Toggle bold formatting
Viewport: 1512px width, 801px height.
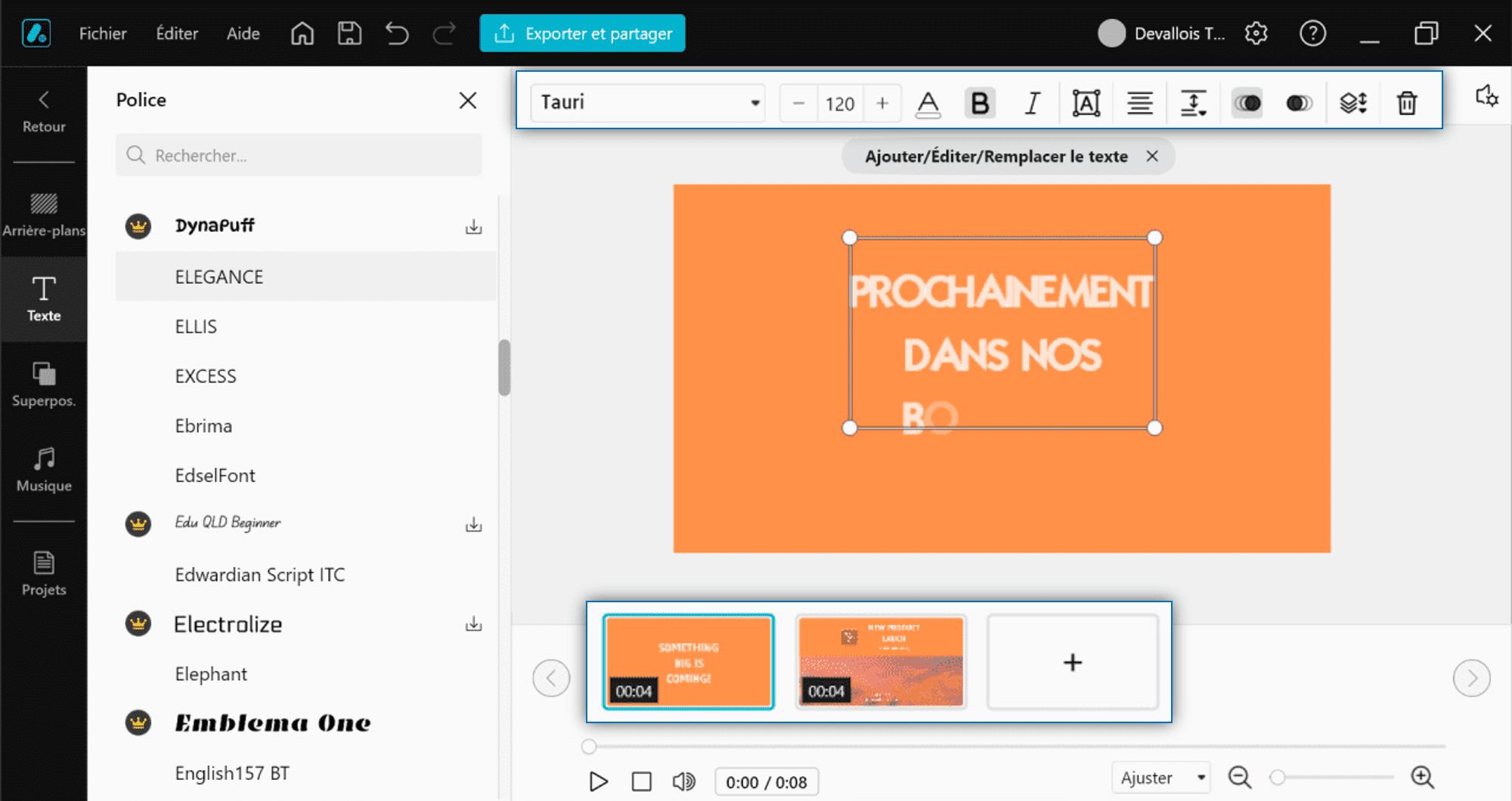(980, 104)
